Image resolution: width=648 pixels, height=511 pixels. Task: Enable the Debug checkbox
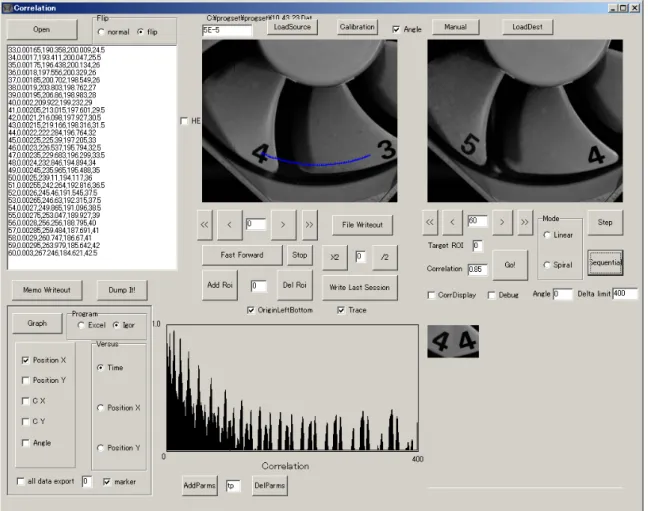[491, 295]
